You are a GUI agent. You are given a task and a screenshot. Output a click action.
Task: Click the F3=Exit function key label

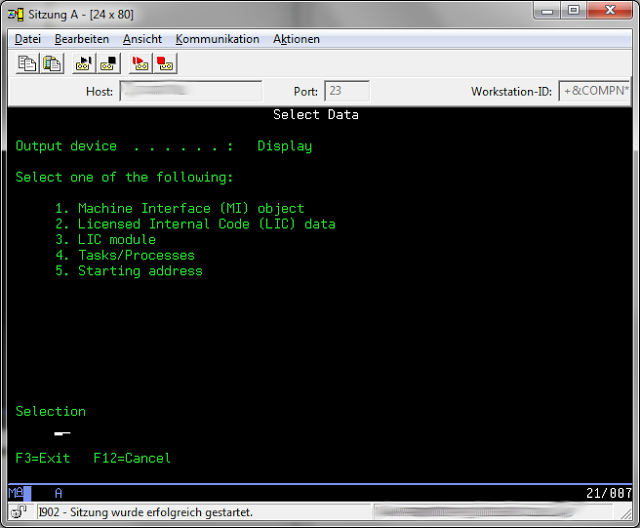click(43, 458)
